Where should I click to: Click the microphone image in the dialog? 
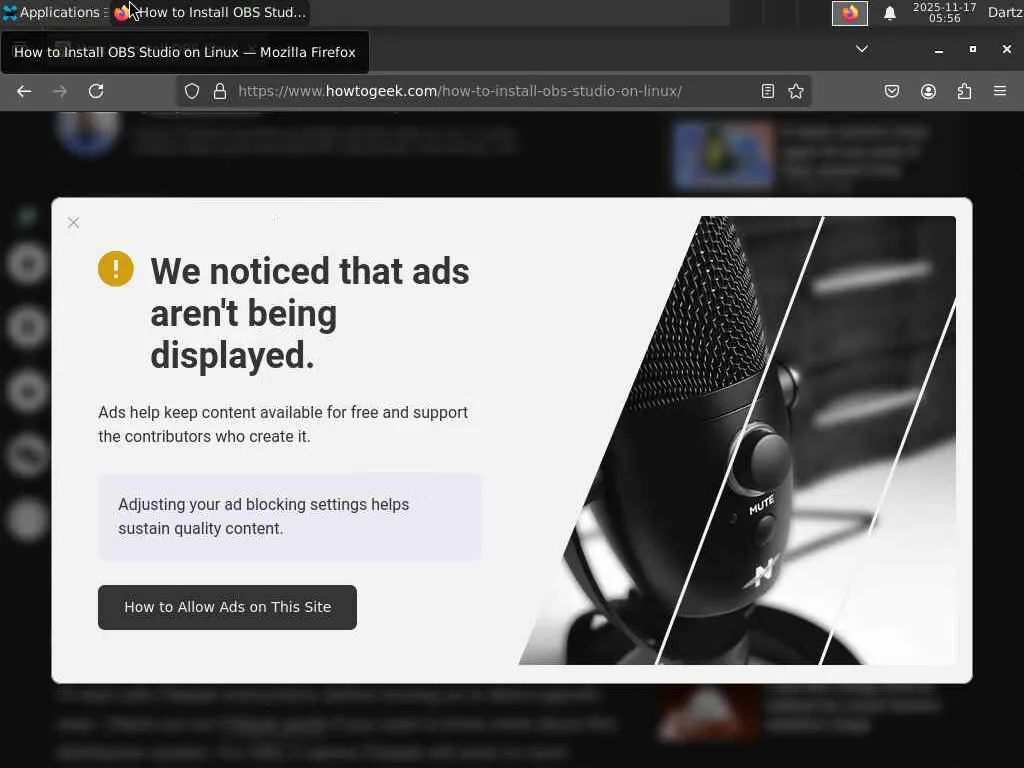click(x=737, y=440)
